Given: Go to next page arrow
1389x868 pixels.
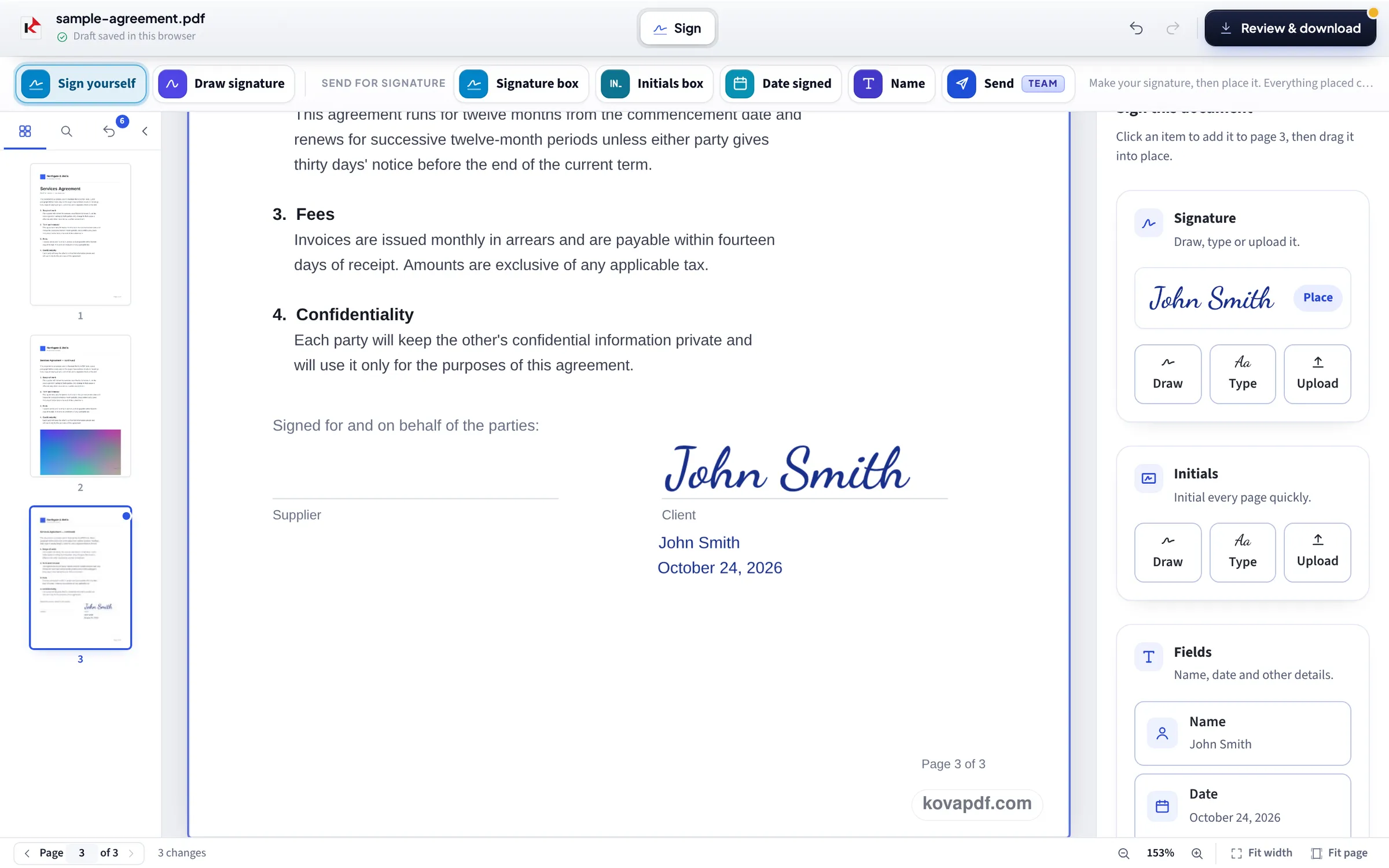Looking at the screenshot, I should (x=131, y=853).
